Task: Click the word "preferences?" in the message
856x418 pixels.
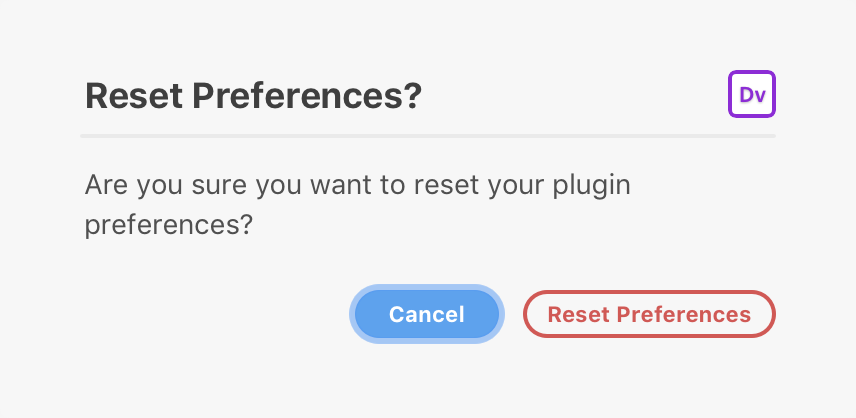Action: coord(169,225)
